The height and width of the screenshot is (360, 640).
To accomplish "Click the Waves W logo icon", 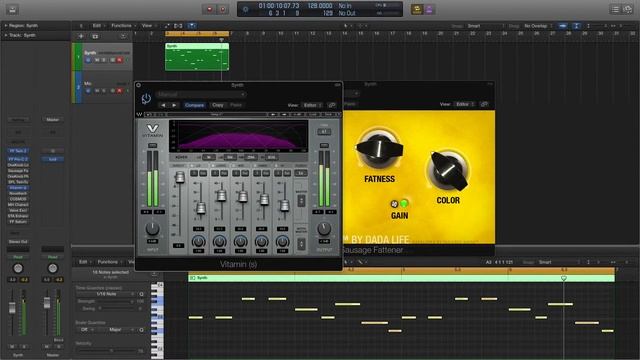I will [139, 114].
